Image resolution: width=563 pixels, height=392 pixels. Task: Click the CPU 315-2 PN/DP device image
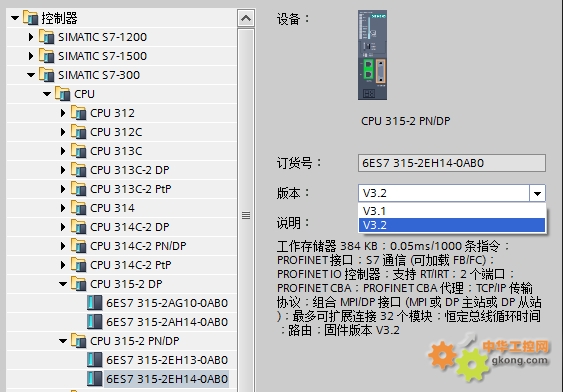tap(372, 55)
